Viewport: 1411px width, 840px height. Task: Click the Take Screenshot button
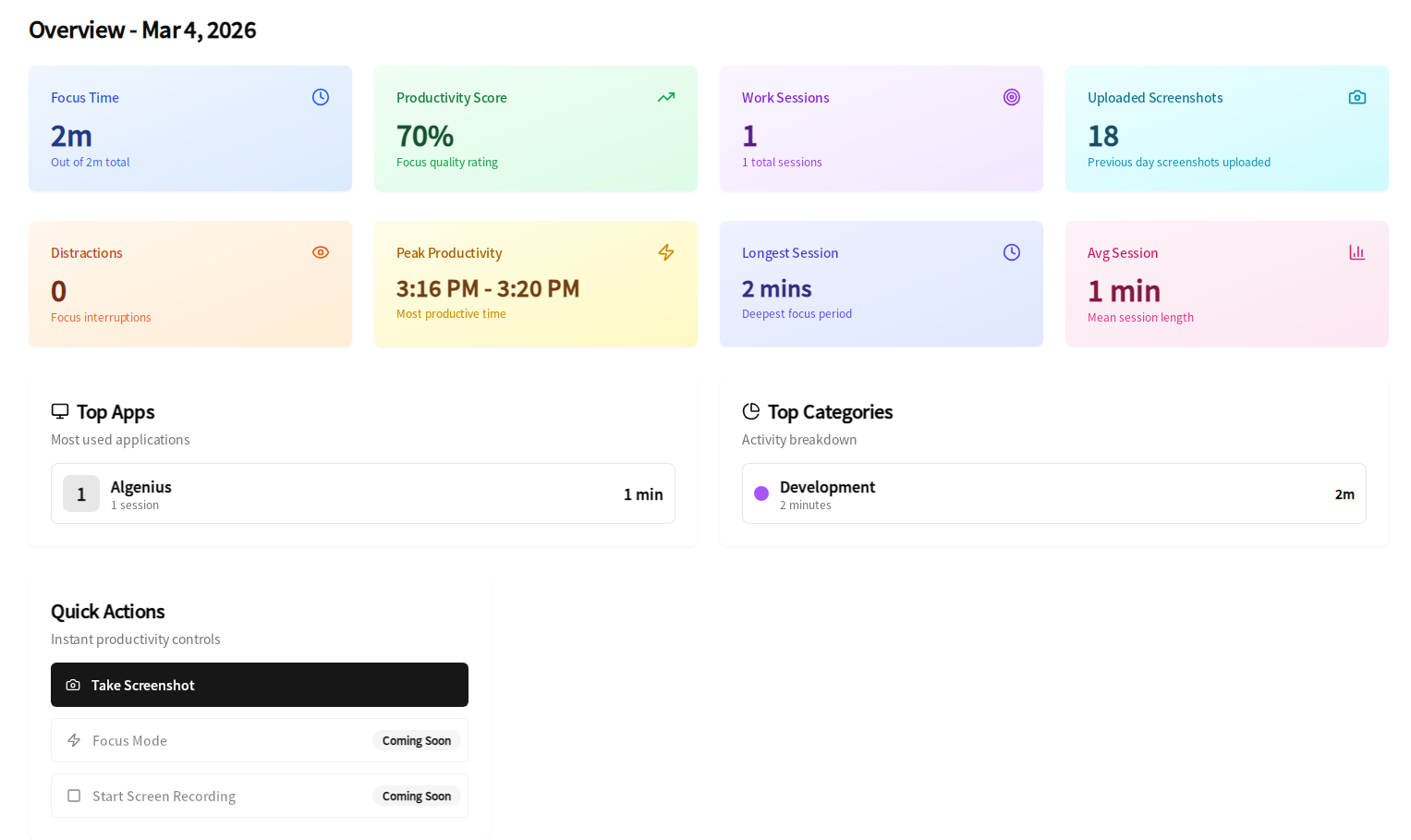pyautogui.click(x=260, y=685)
